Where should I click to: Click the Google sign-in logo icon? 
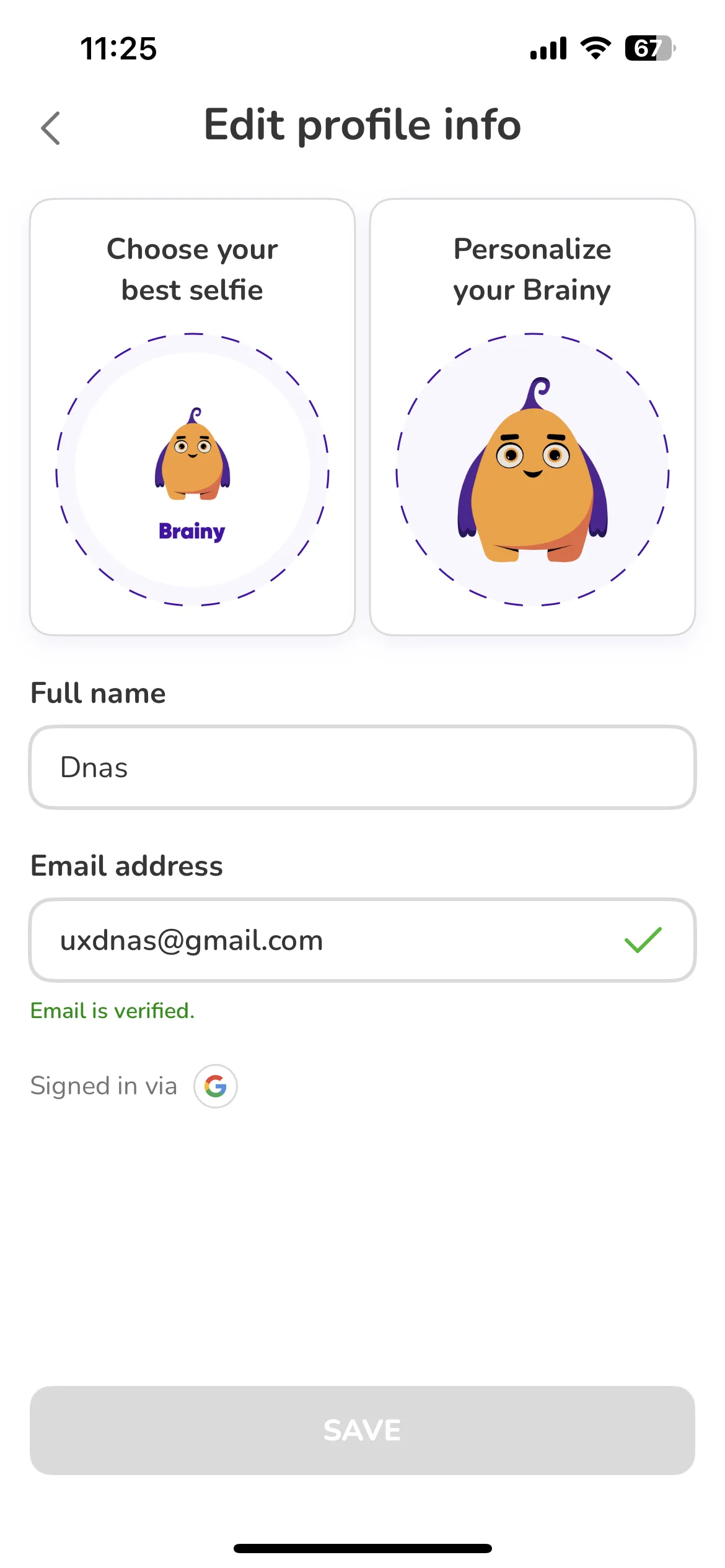pos(215,1086)
